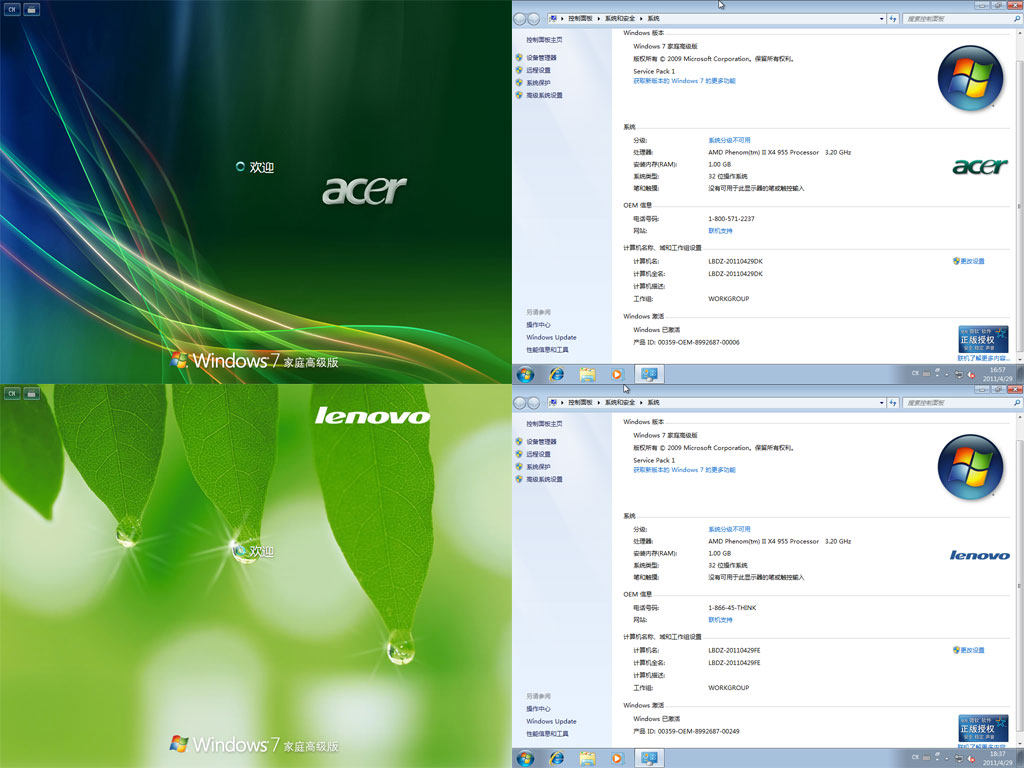Expand address bar history dropdown in Lenovo window
This screenshot has width=1024, height=768.
881,403
